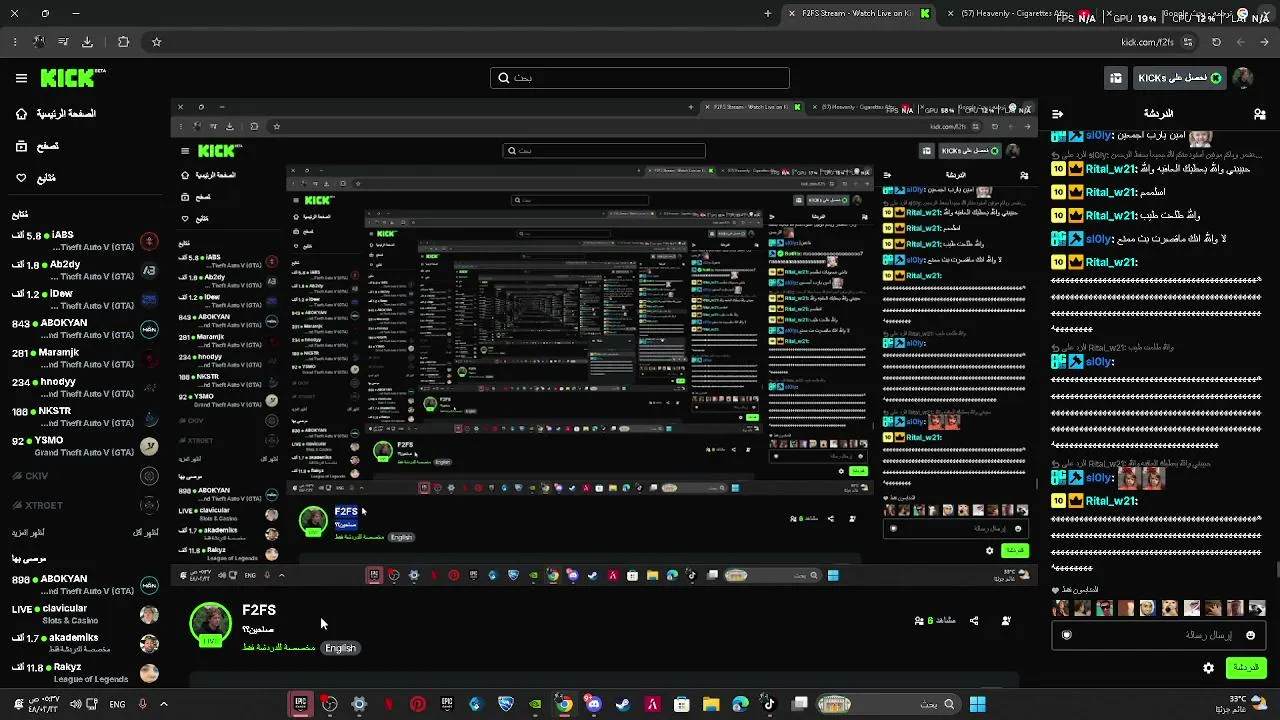The image size is (1280, 720).
Task: Open the browser three-dot menu
Action: (15, 42)
